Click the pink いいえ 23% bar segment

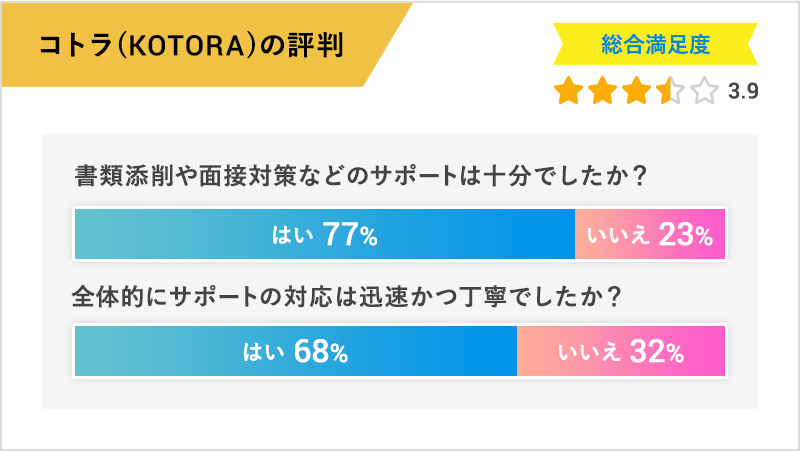coord(650,235)
